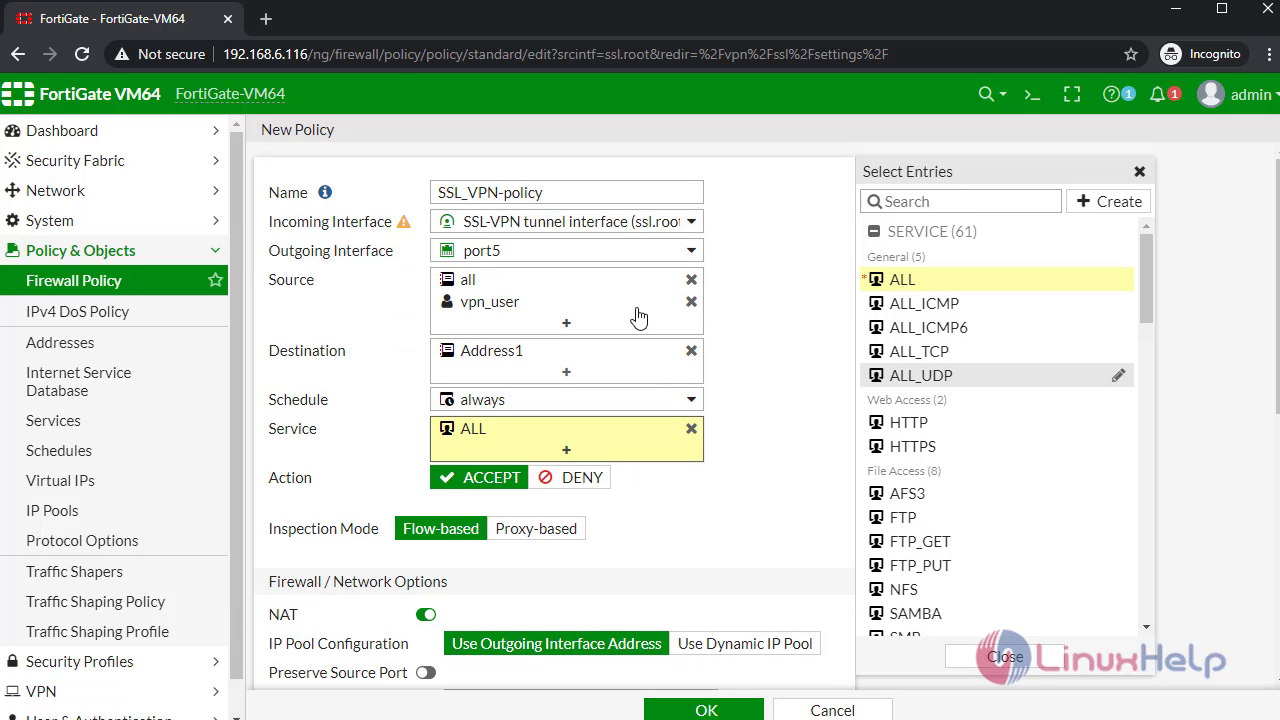Image resolution: width=1280 pixels, height=720 pixels.
Task: Open the CLI console icon
Action: pos(1032,94)
